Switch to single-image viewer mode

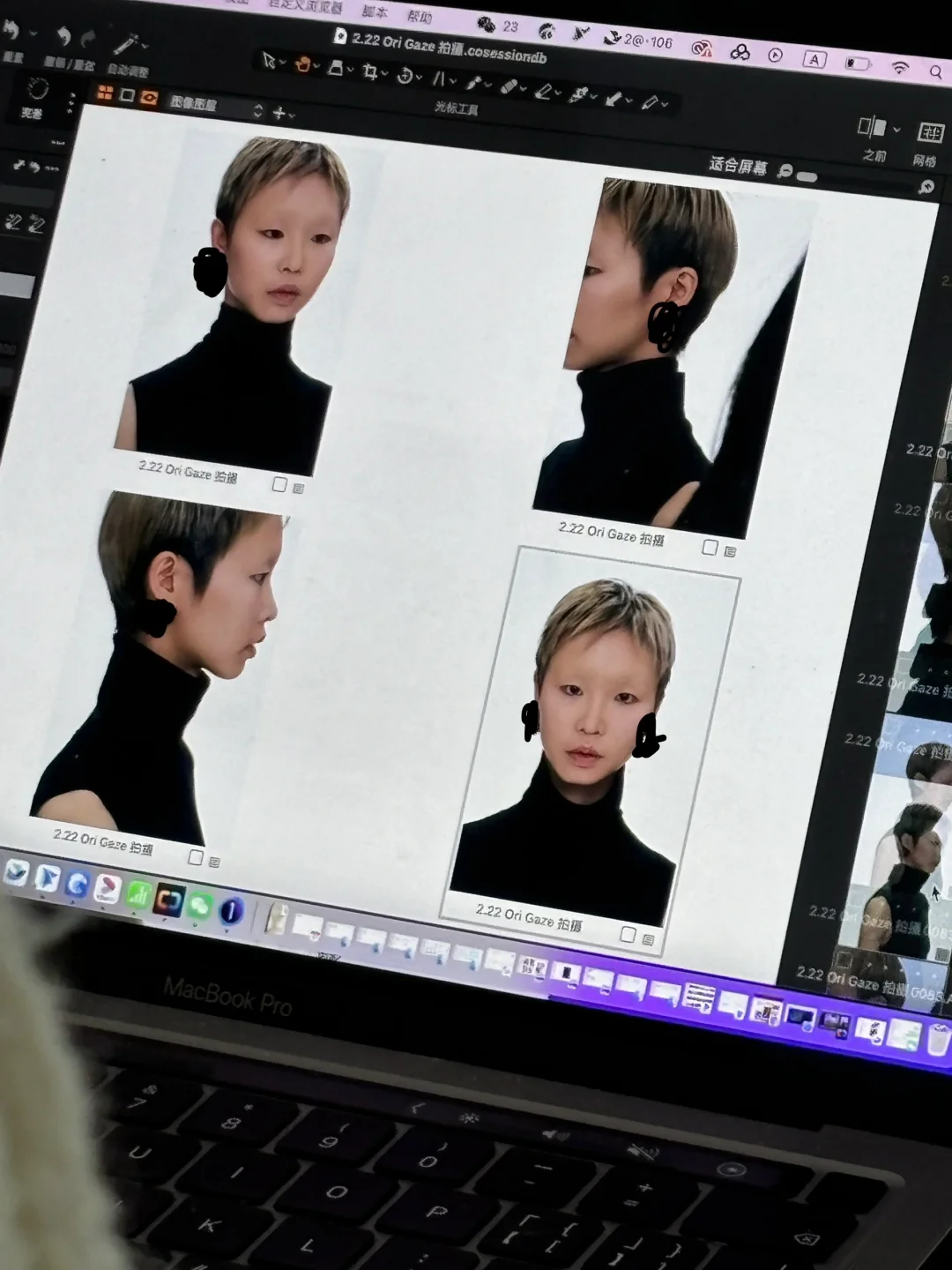coord(127,94)
